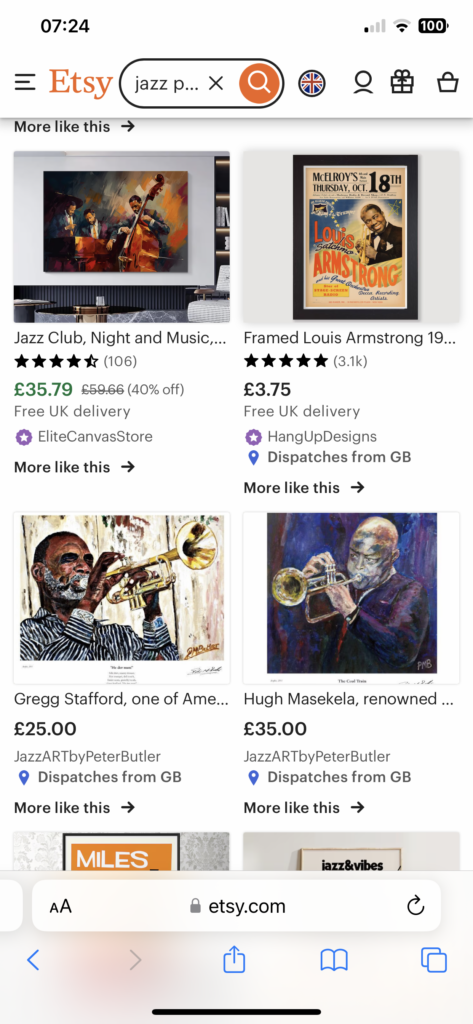Screen dimensions: 473x1024
Task: Clear the search field with the X icon
Action: click(x=216, y=83)
